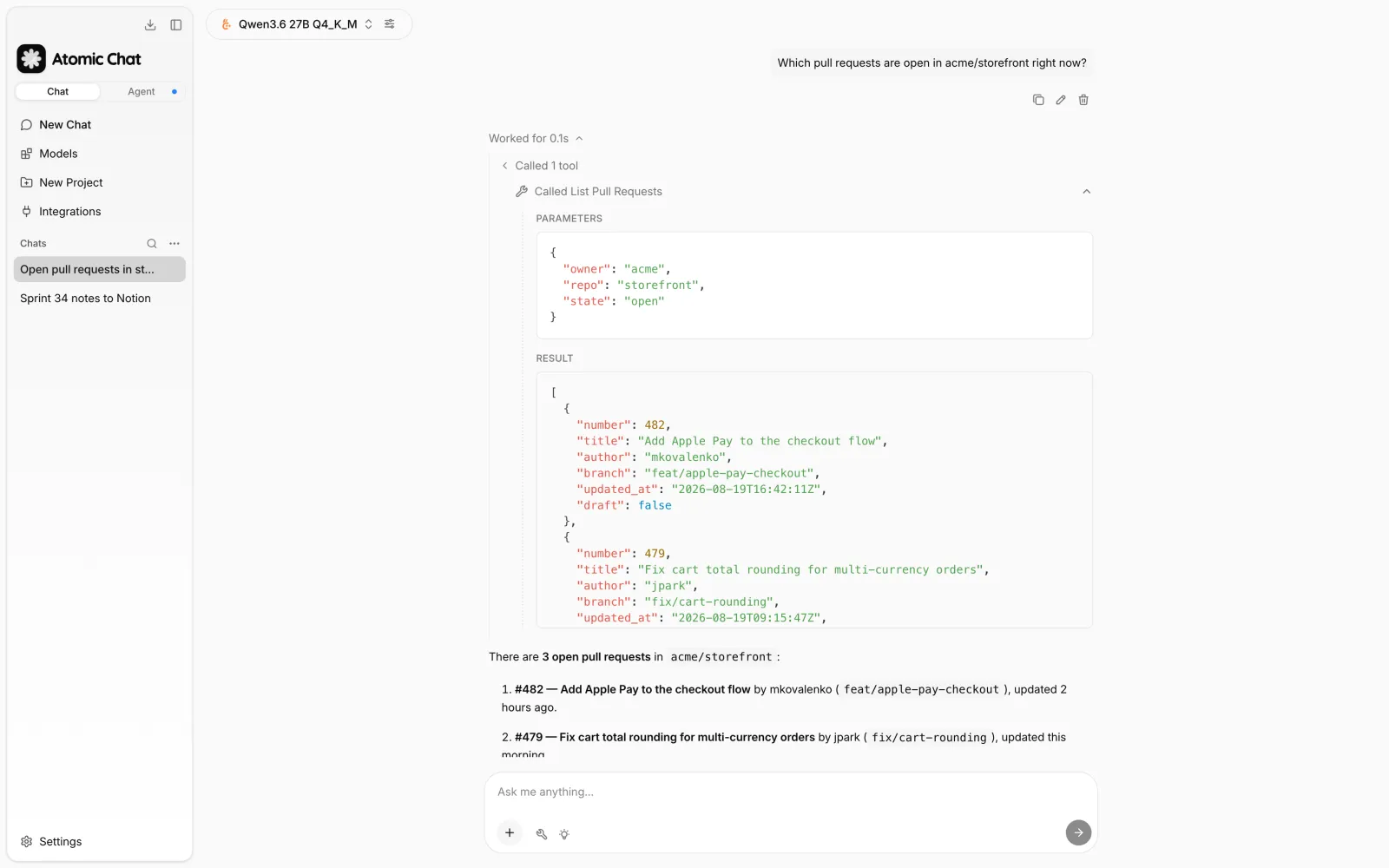Click the 'Called List Pull Requests' row
1389x868 pixels.
pyautogui.click(x=803, y=192)
